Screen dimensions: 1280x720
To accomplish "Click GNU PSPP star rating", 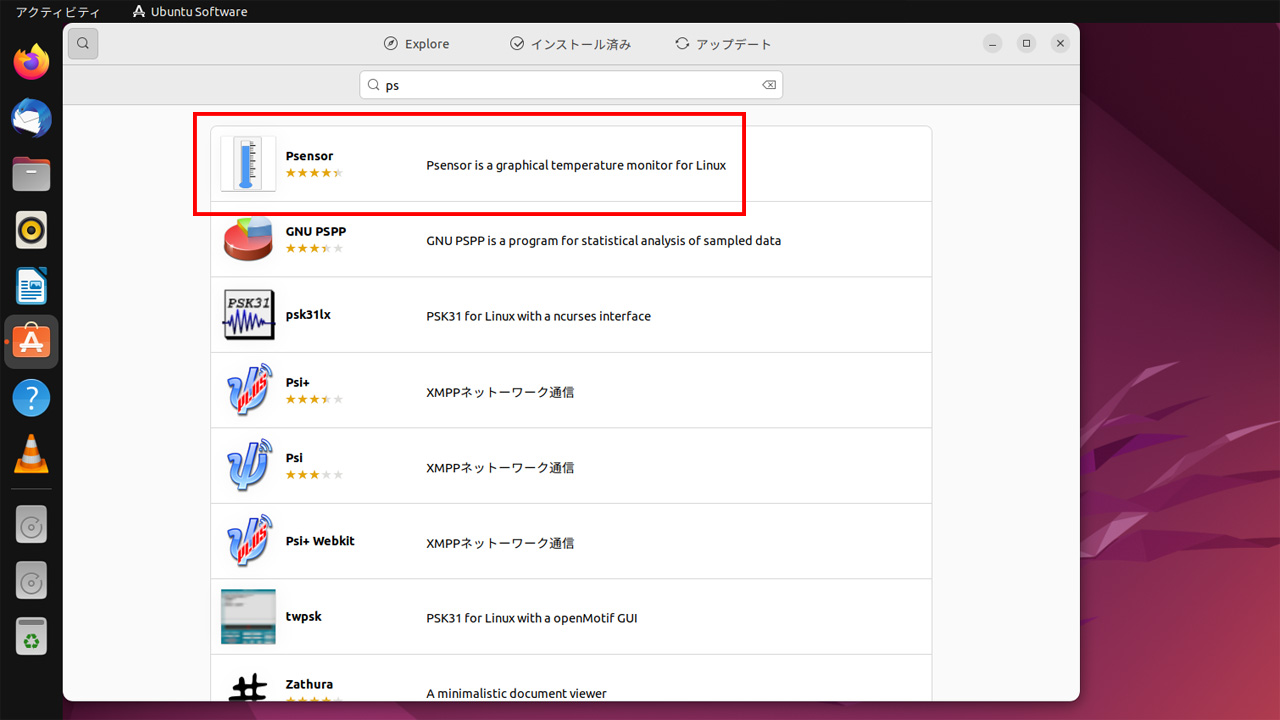I will coord(314,248).
